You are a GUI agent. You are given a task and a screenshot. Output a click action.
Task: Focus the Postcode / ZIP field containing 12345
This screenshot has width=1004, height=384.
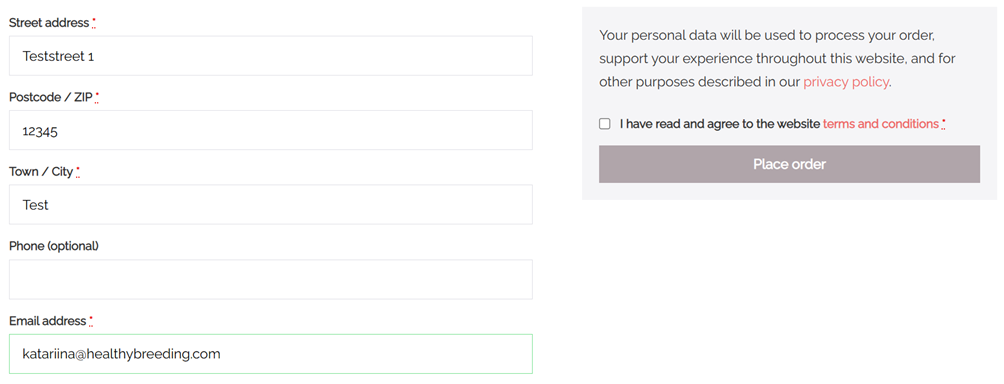tap(271, 131)
